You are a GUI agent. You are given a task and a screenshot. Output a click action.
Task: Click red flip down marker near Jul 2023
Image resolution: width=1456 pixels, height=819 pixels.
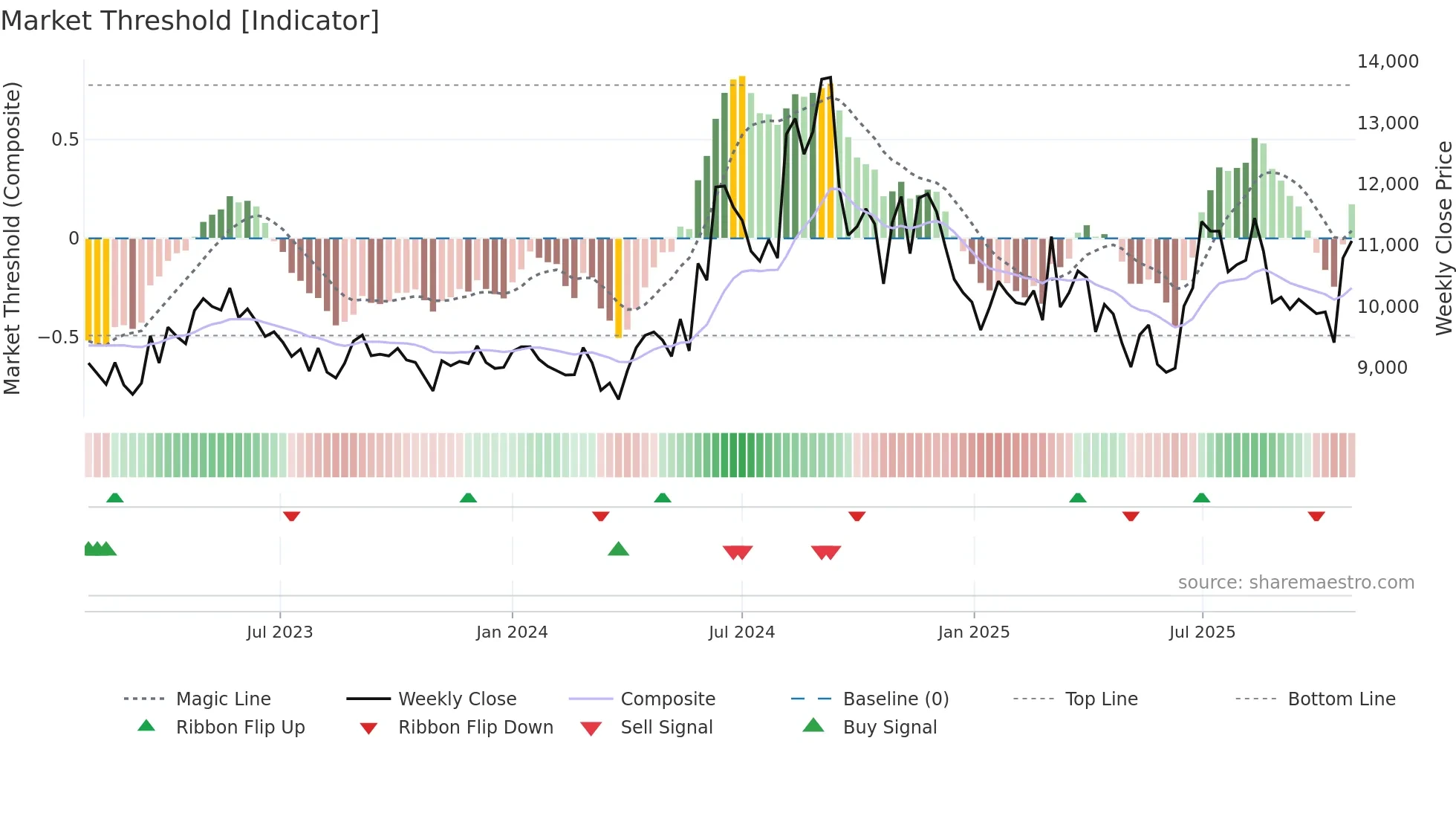click(x=291, y=516)
